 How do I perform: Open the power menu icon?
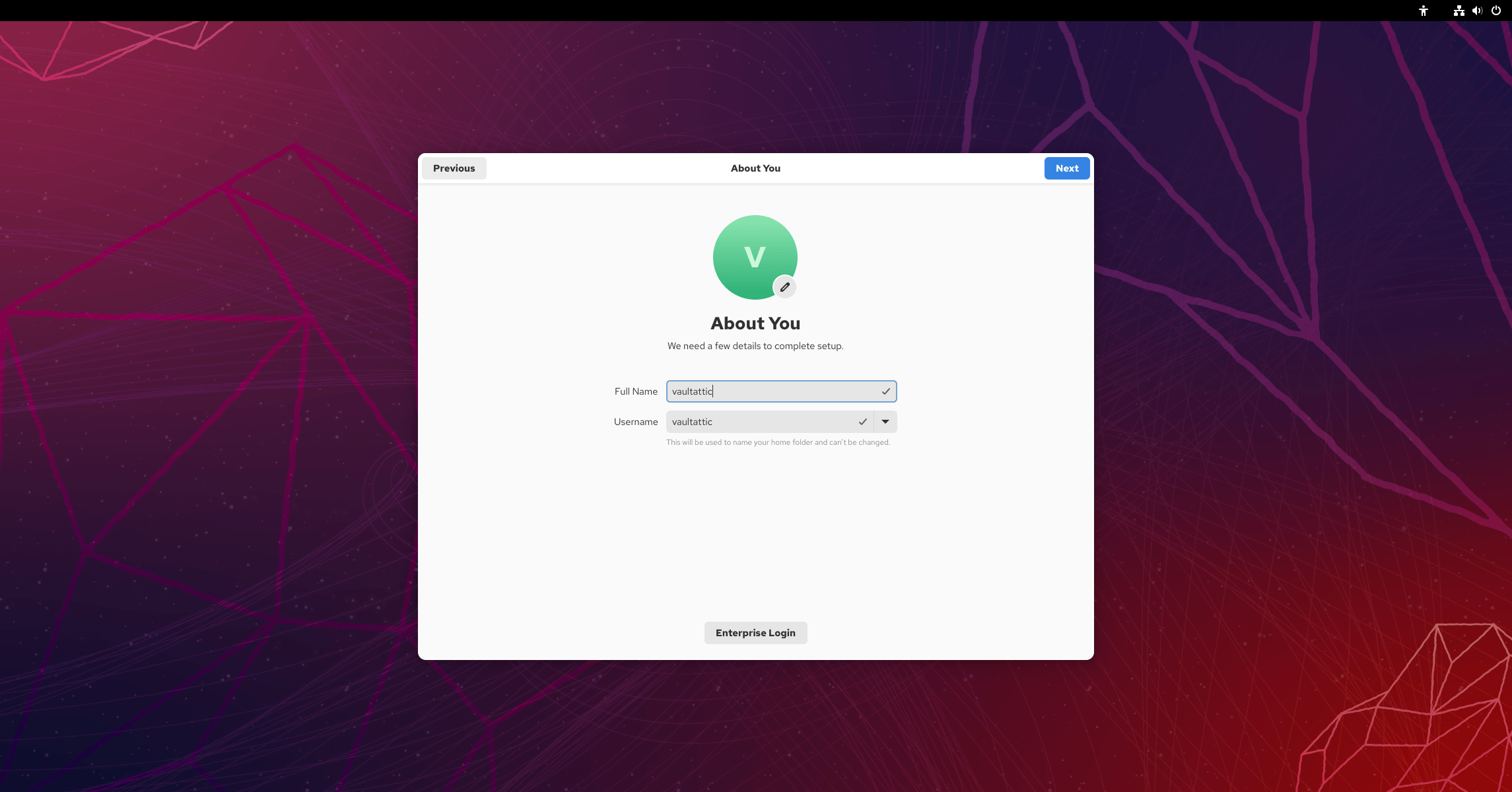[x=1496, y=11]
